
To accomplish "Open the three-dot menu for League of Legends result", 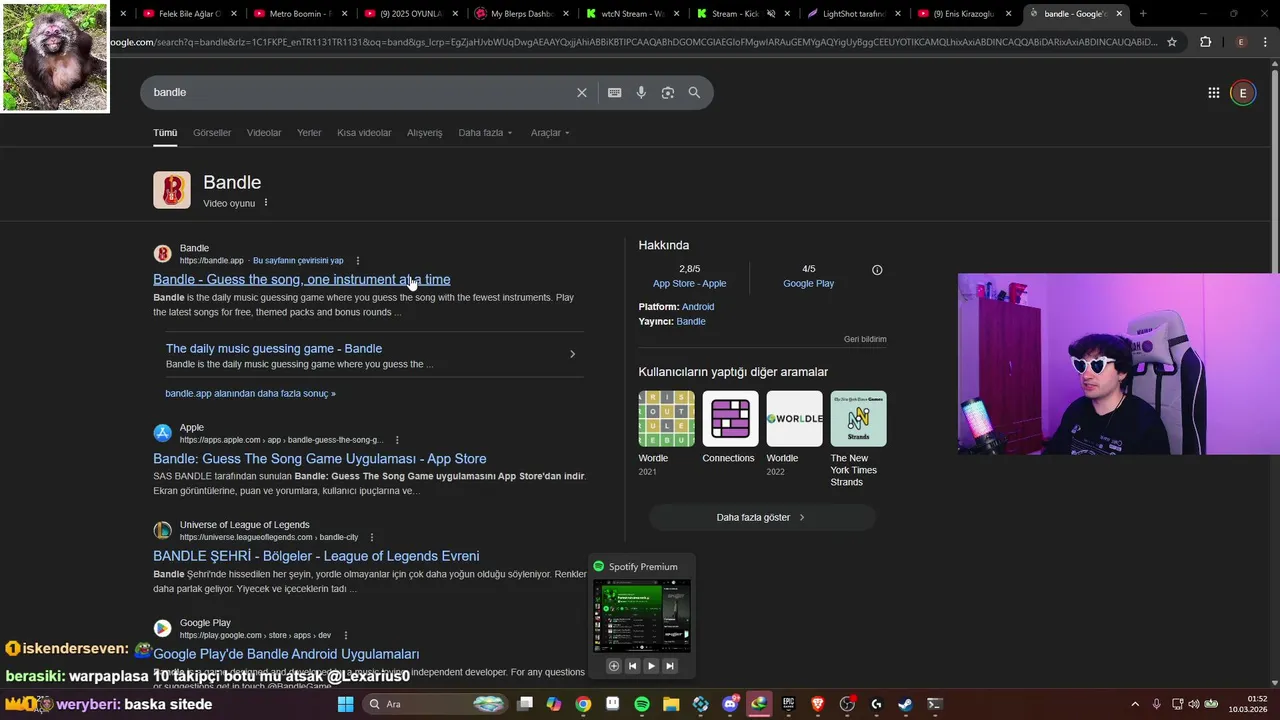I will [x=372, y=537].
